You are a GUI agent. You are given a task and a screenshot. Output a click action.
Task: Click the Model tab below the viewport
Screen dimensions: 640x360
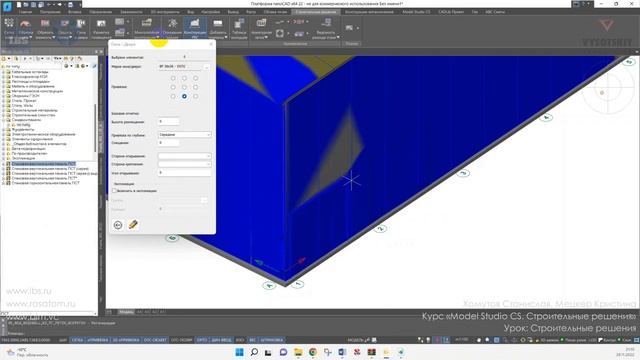[126, 312]
